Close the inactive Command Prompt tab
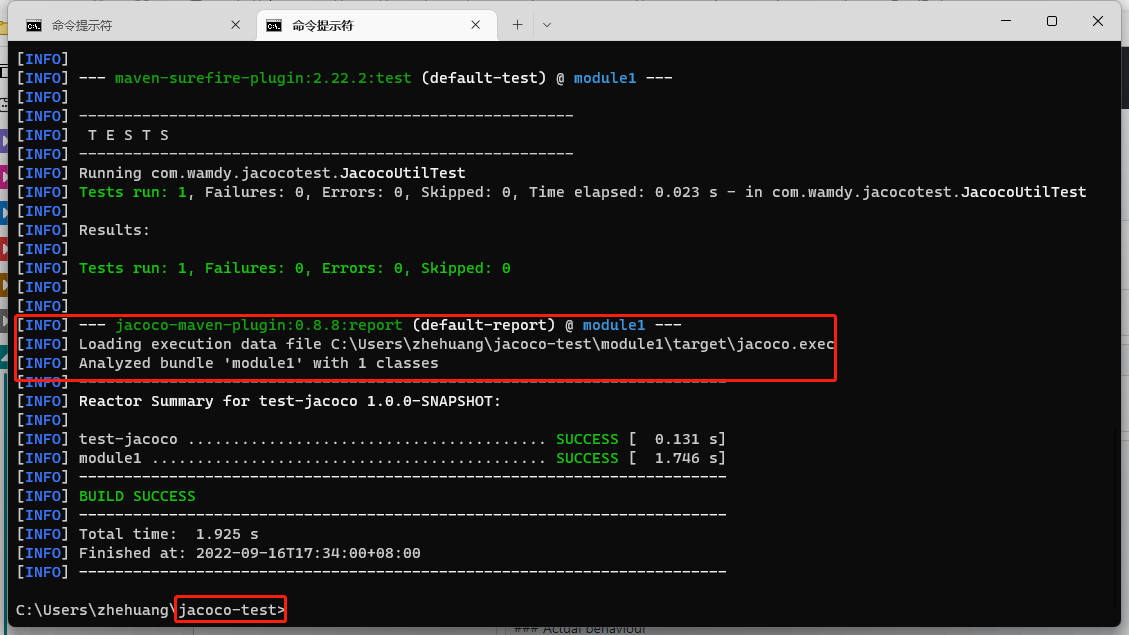The width and height of the screenshot is (1129, 635). pyautogui.click(x=235, y=24)
